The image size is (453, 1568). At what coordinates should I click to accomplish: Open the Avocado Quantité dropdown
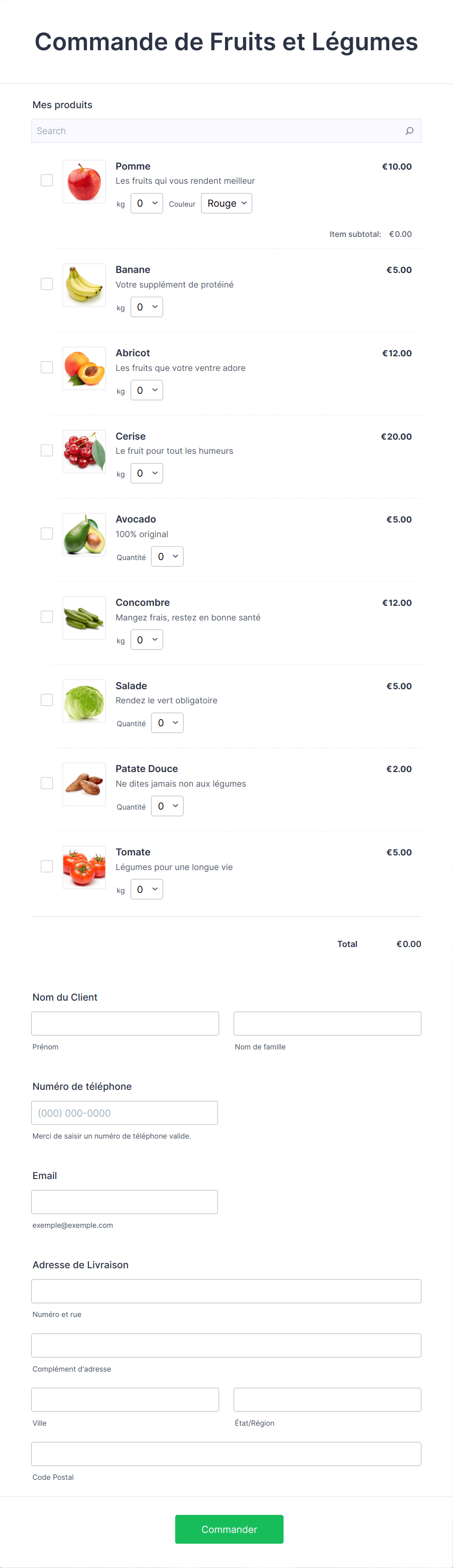tap(167, 556)
